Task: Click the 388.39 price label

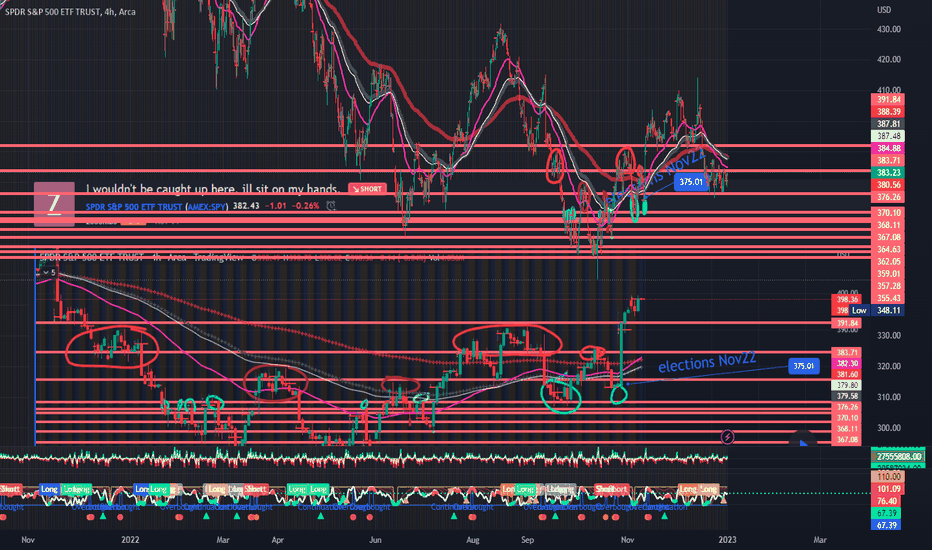Action: click(x=888, y=112)
